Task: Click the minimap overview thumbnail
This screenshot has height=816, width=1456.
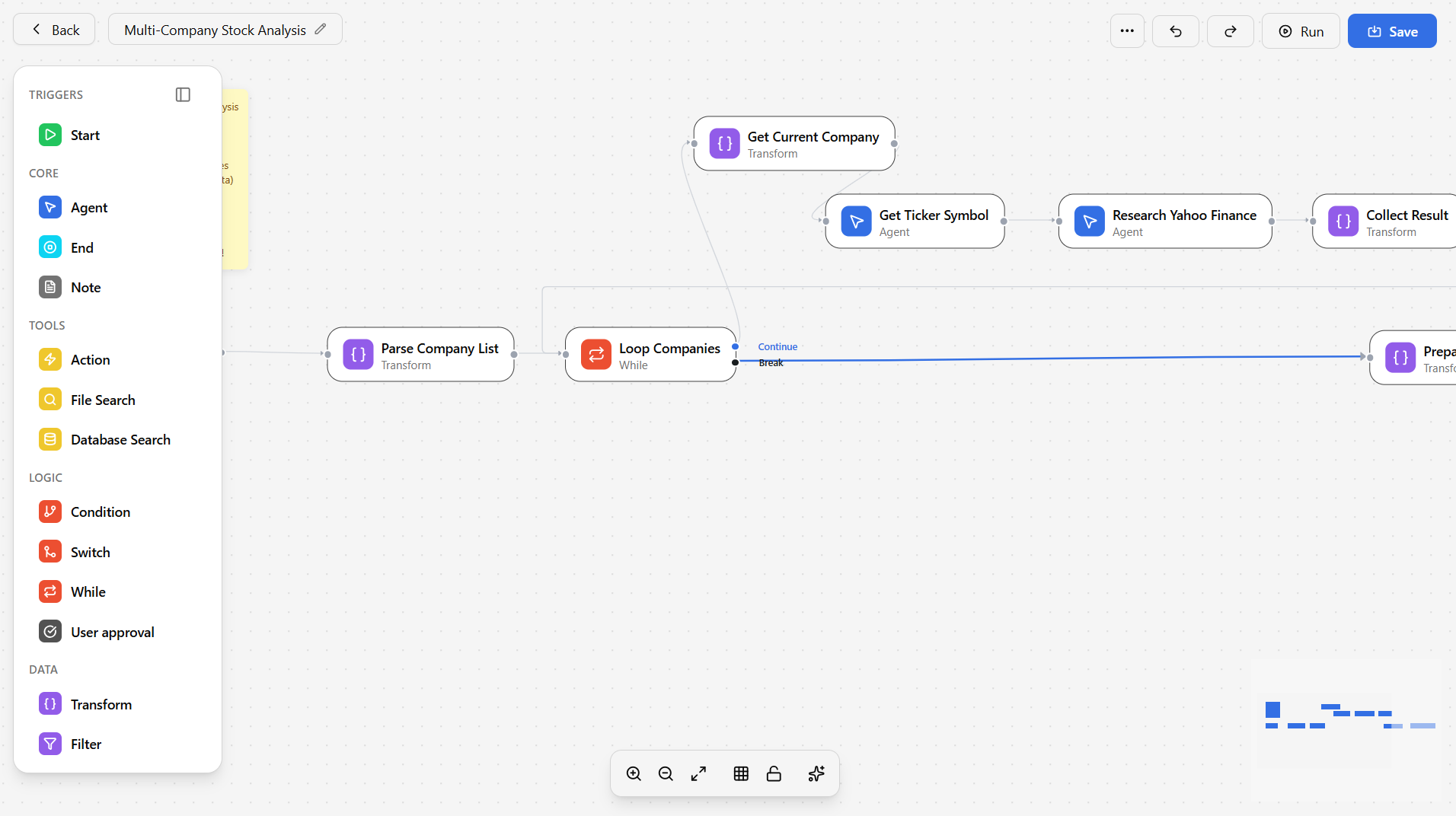Action: pos(1346,716)
